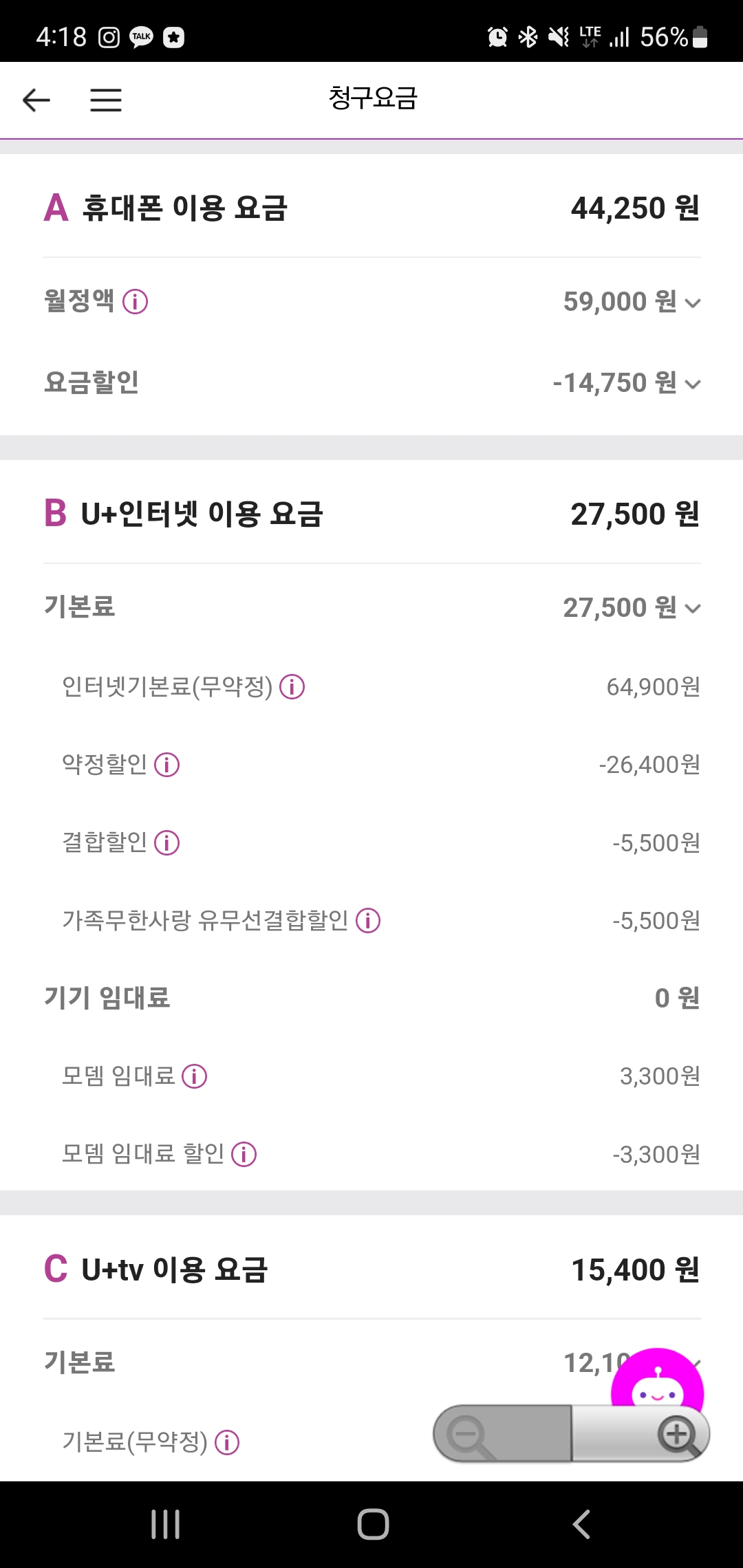Tap info icon next to 모뎀 임대료
Viewport: 743px width, 1568px height.
(x=195, y=1076)
